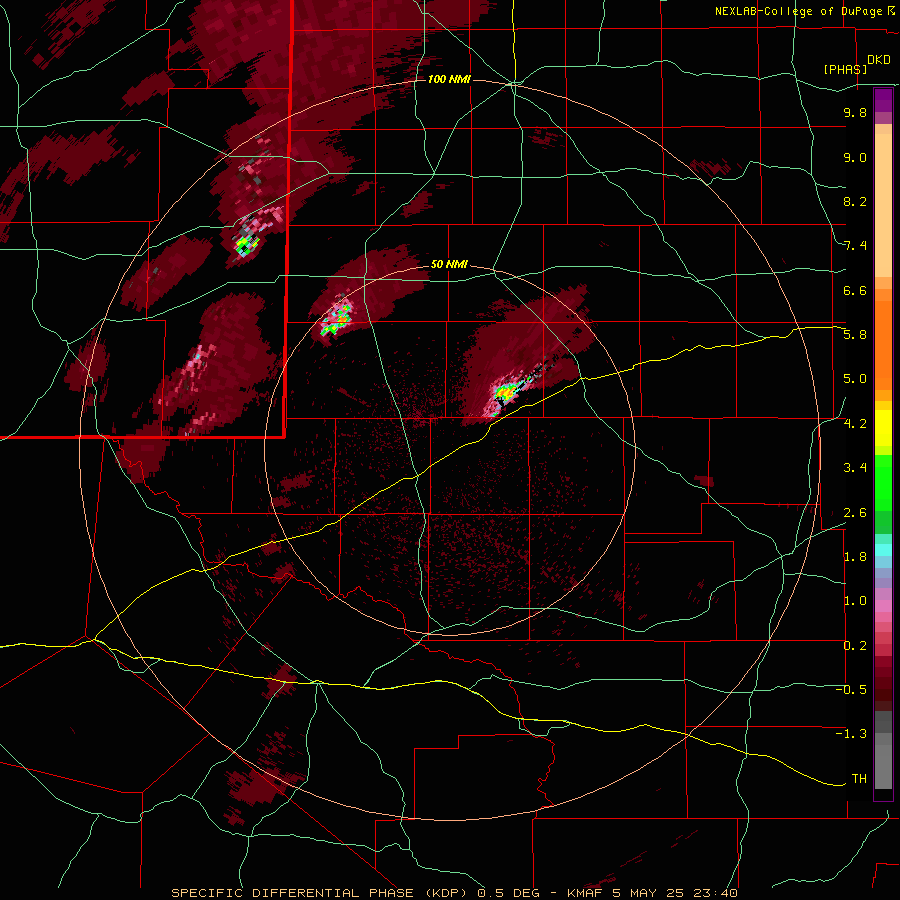The height and width of the screenshot is (900, 900).
Task: Click the 5.8 value on the color scale
Action: pos(855,335)
